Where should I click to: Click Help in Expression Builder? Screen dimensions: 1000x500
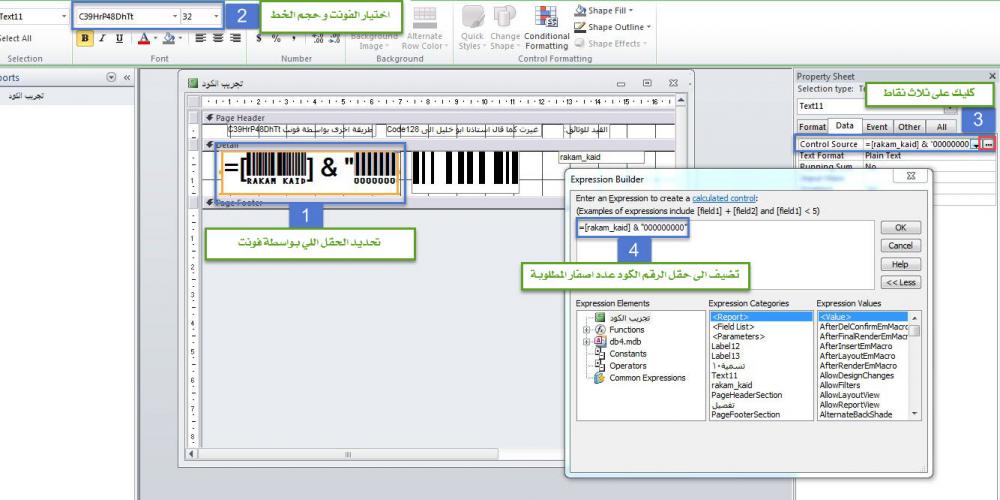pos(901,264)
